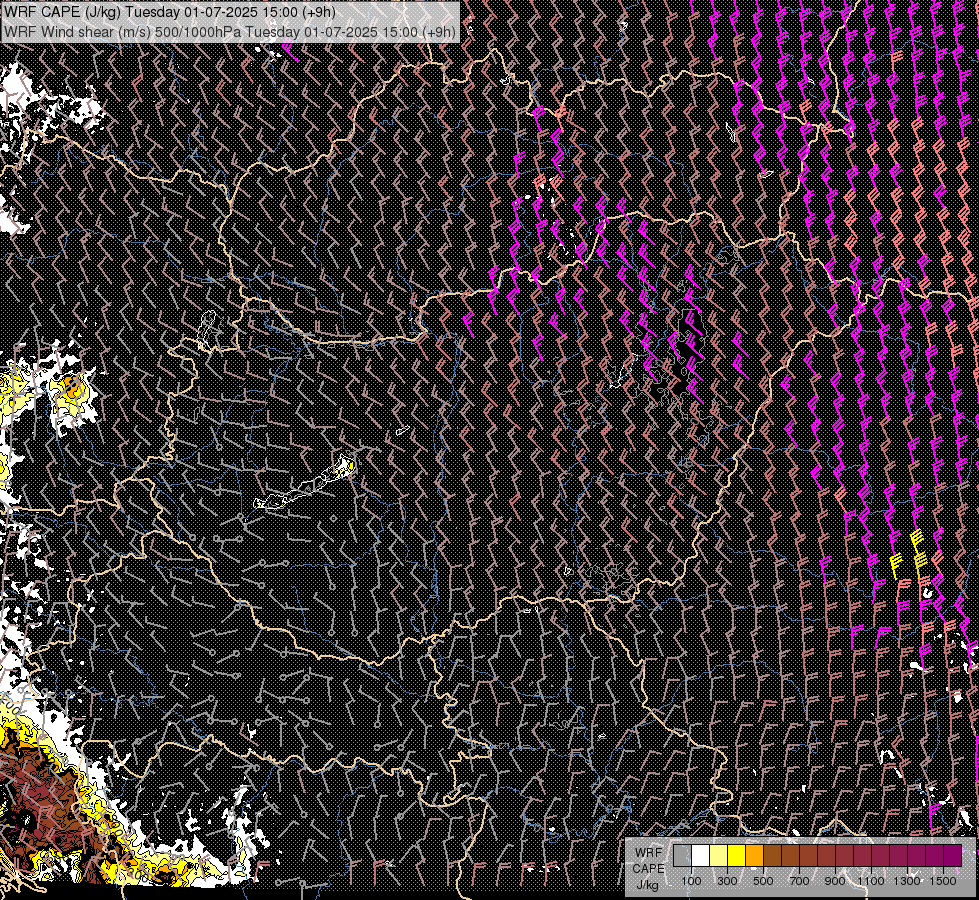Click the legend value '100'
Viewport: 979px width, 900px height.
(691, 881)
